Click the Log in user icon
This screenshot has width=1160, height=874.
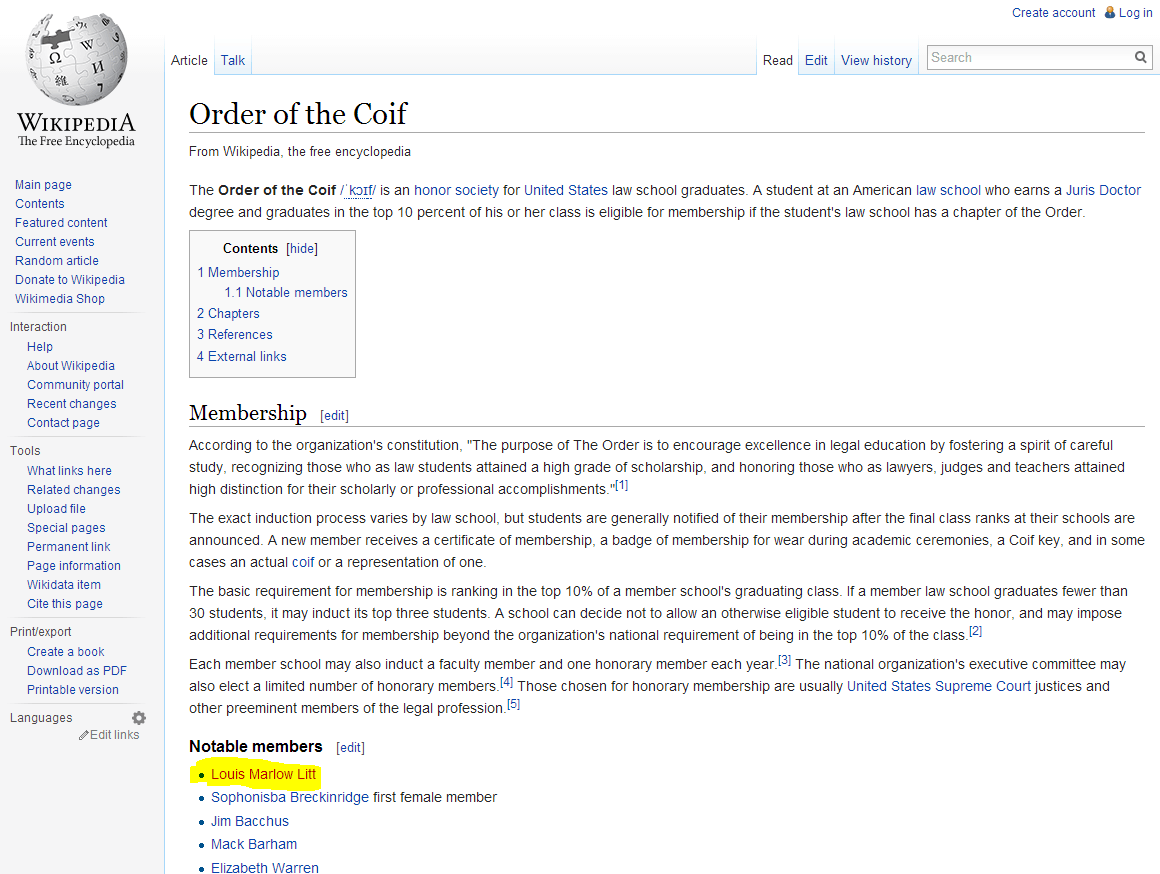click(1110, 12)
